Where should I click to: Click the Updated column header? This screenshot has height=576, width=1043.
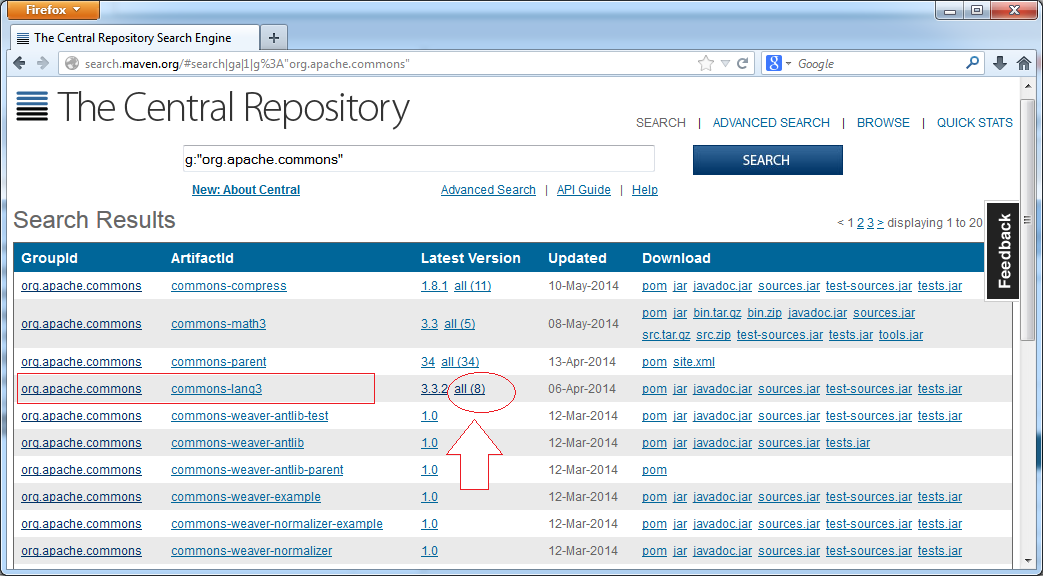coord(577,258)
